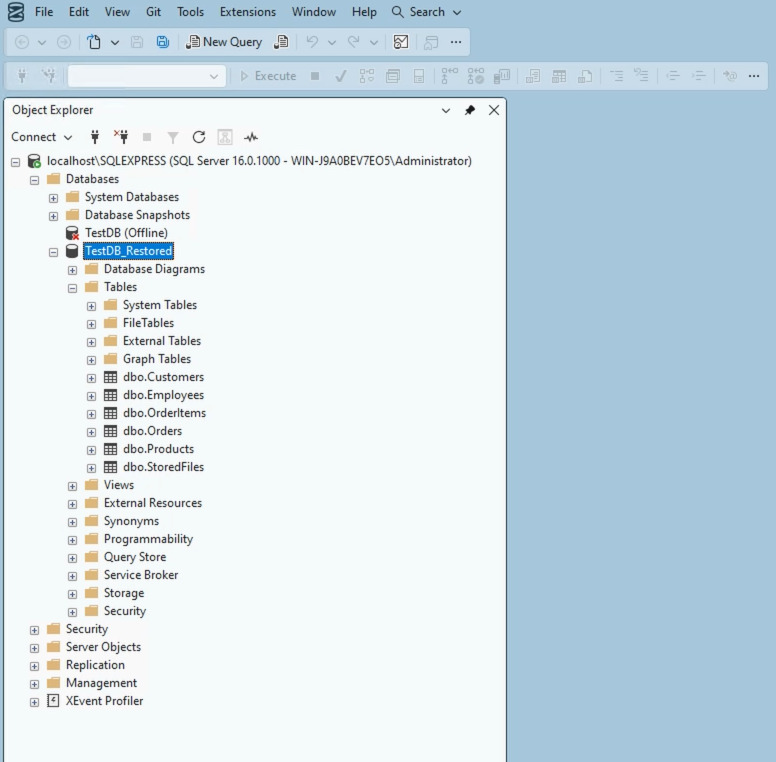Click the Save icon in toolbar

[137, 42]
